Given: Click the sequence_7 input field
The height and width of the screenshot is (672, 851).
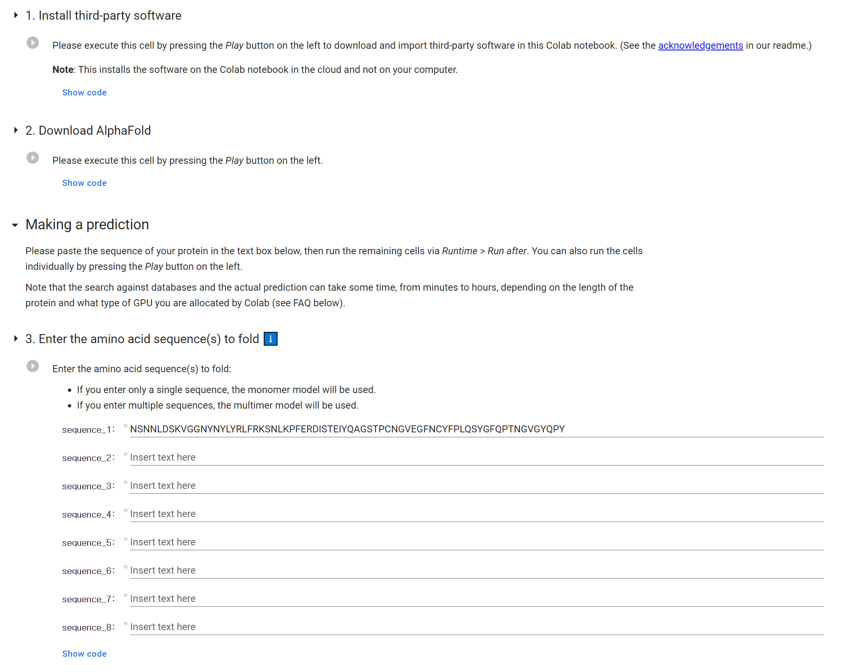Looking at the screenshot, I should tap(477, 599).
